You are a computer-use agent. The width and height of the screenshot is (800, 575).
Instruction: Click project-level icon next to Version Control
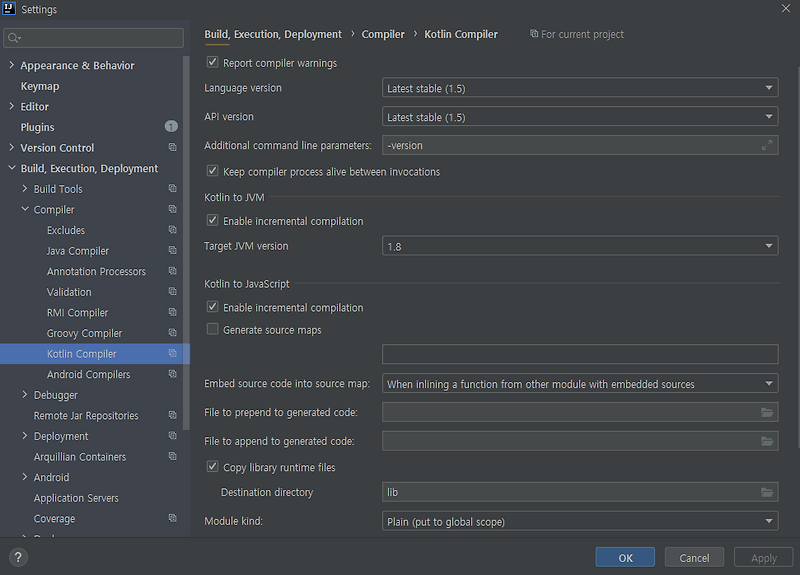click(x=172, y=147)
